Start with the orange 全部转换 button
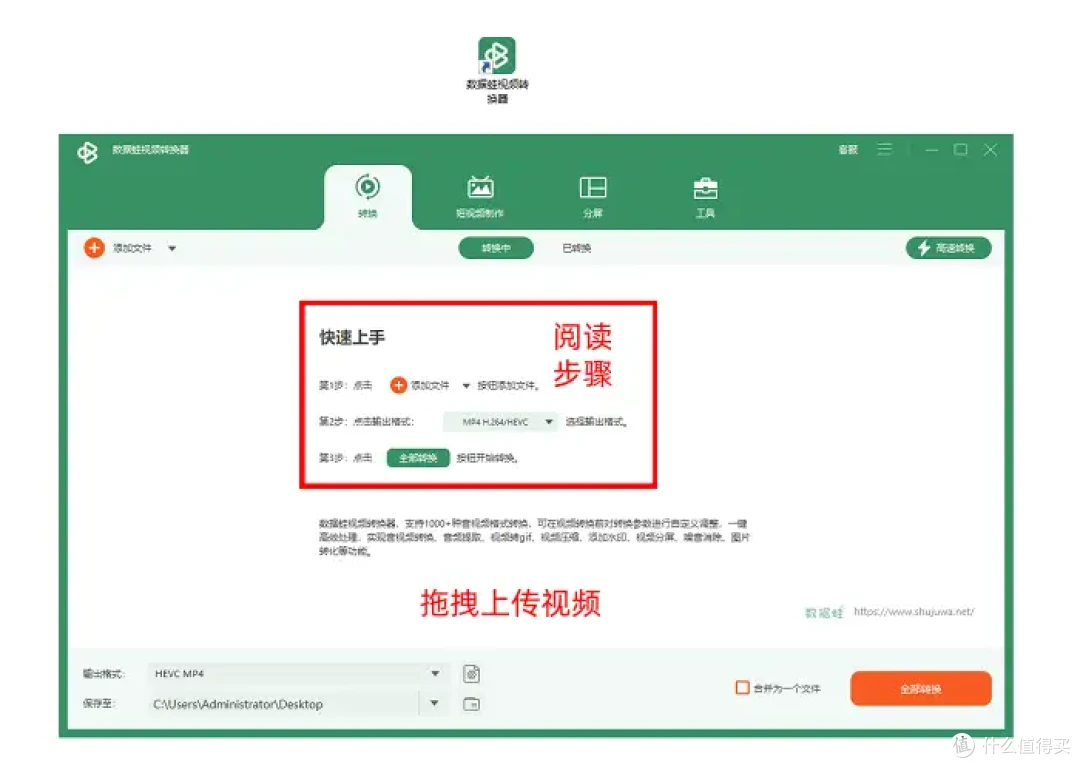 point(921,689)
